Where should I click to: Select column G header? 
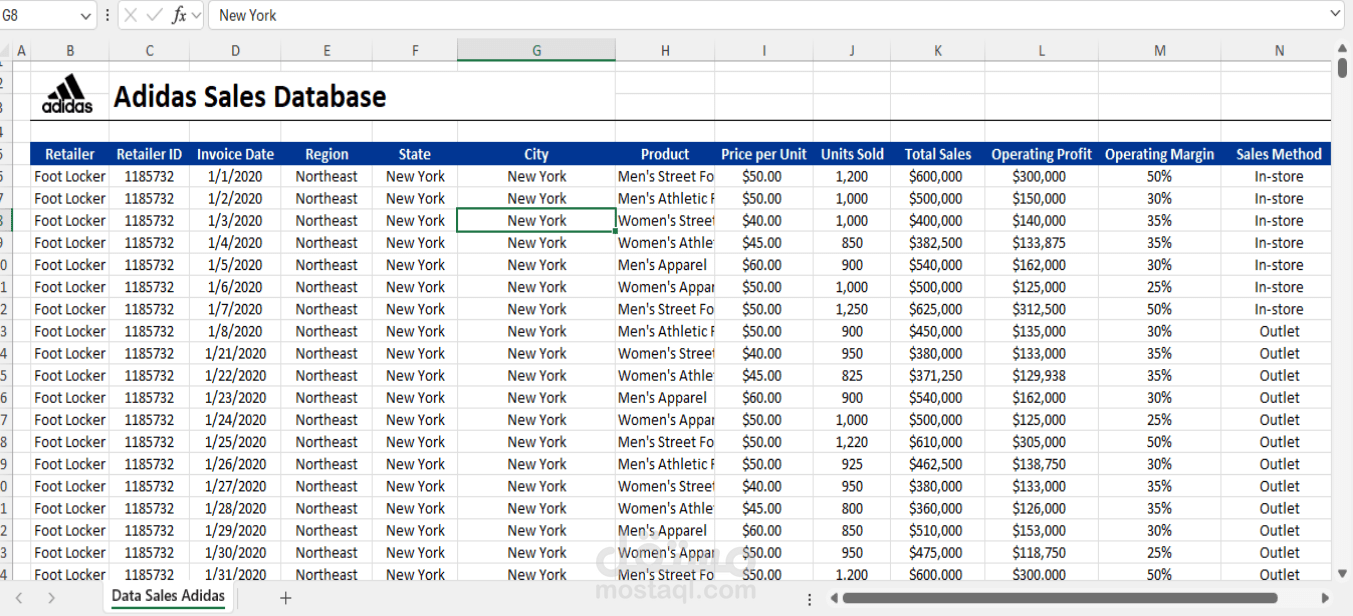[x=536, y=50]
